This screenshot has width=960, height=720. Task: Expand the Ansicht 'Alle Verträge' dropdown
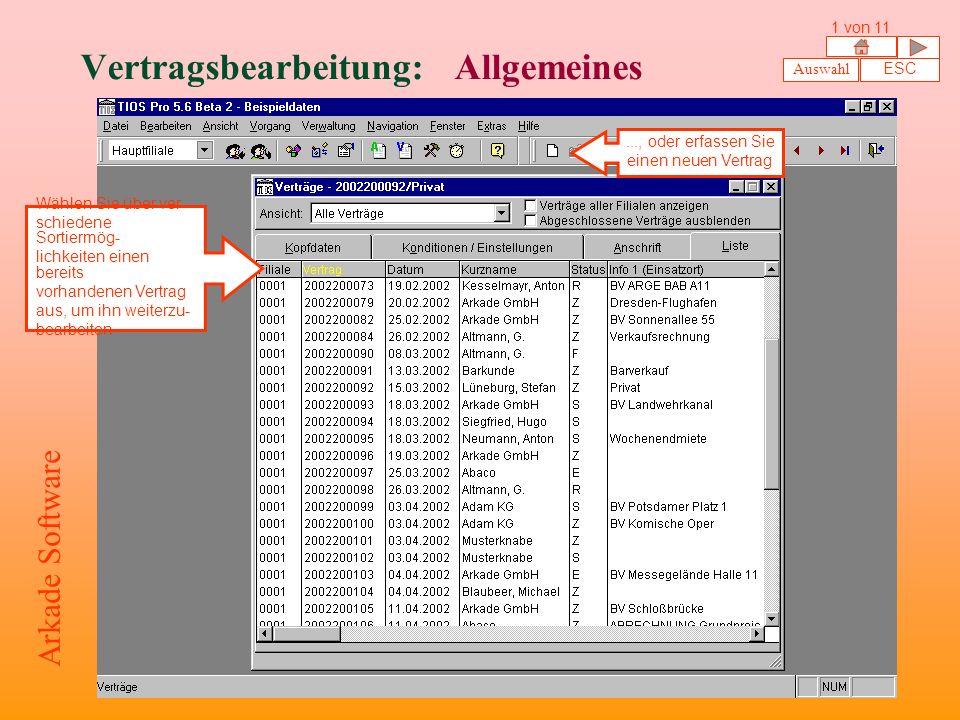click(x=501, y=213)
